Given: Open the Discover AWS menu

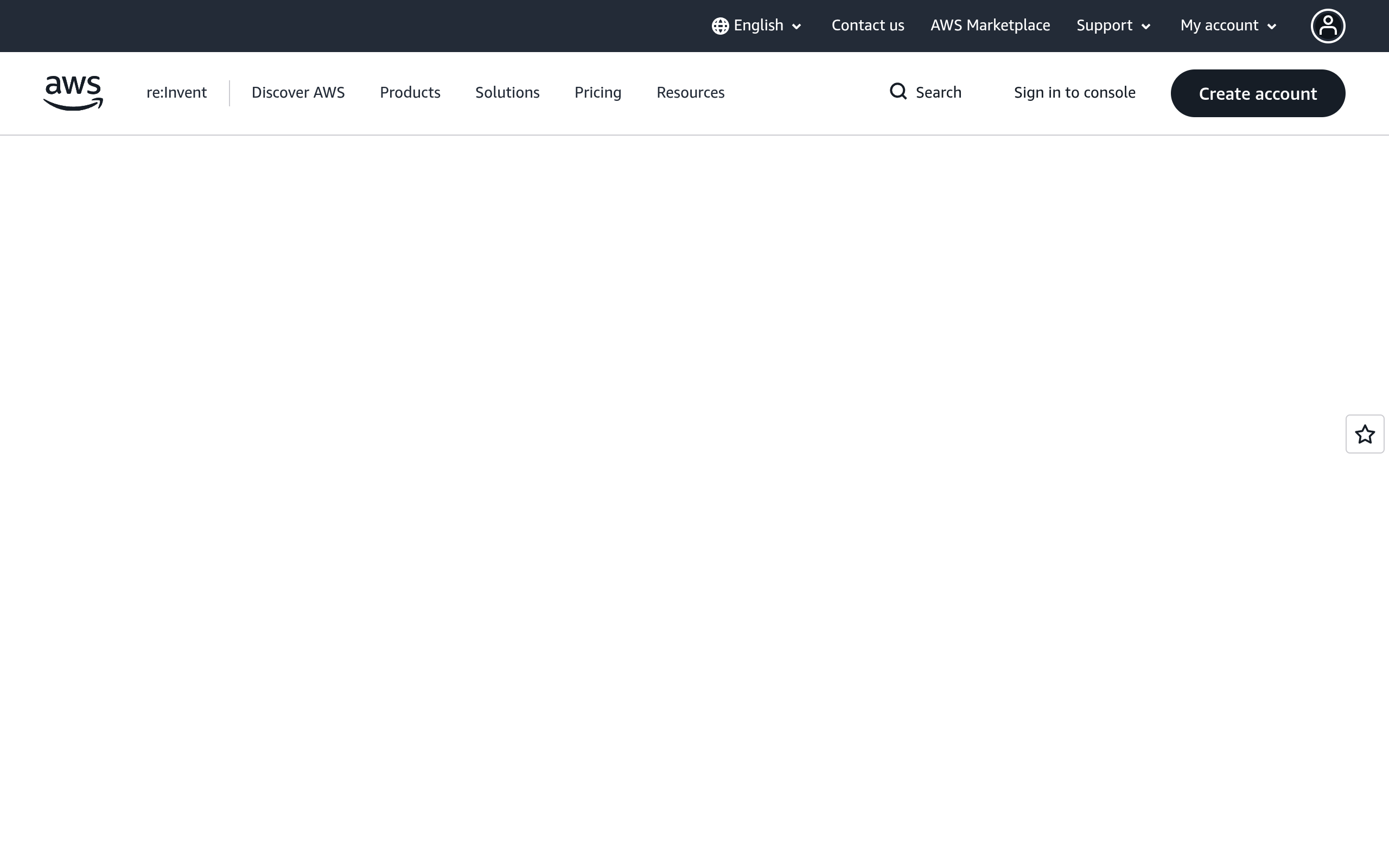Looking at the screenshot, I should pyautogui.click(x=298, y=92).
